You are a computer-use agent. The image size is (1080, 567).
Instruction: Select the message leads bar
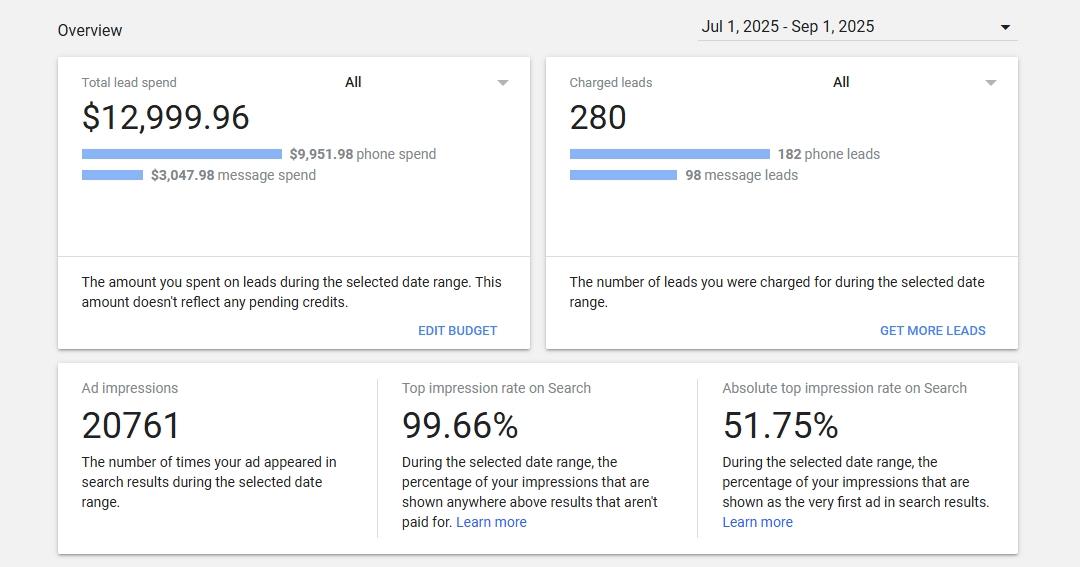pyautogui.click(x=623, y=175)
